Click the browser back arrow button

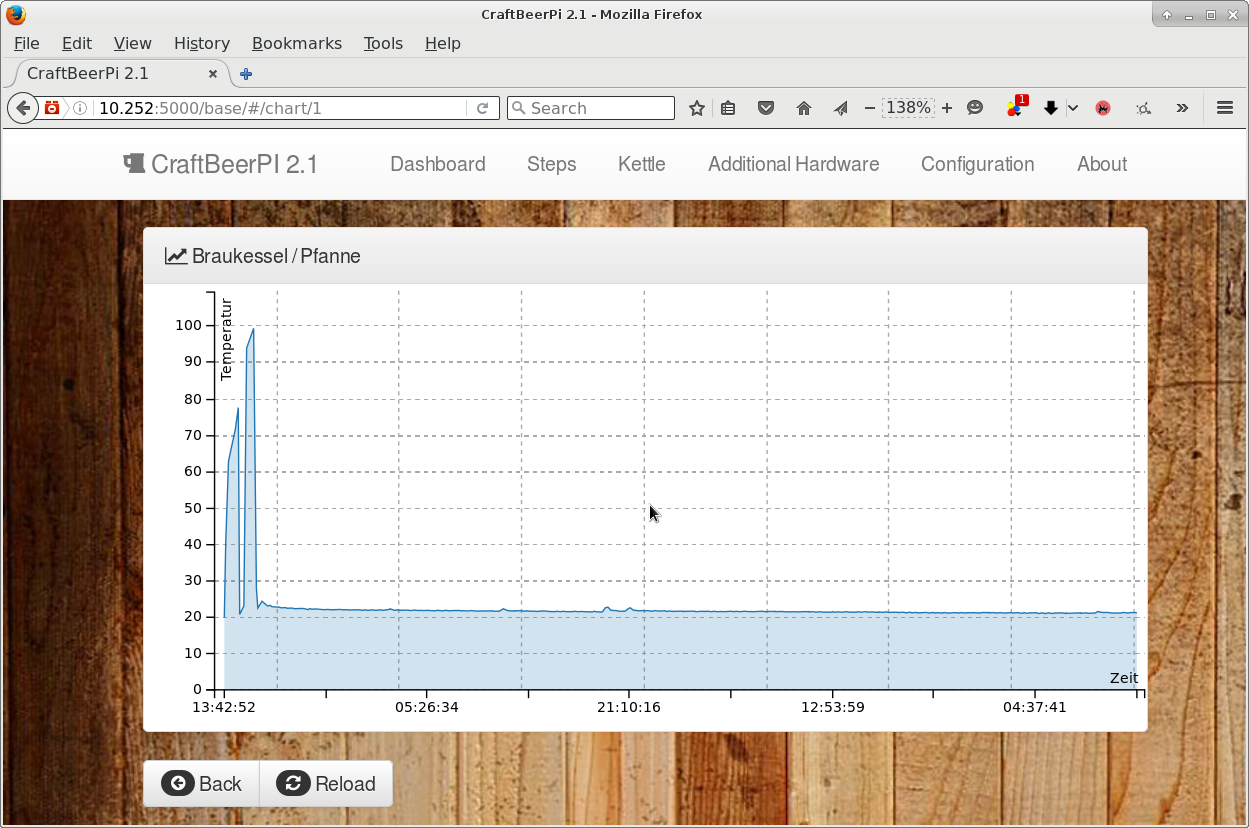[x=22, y=108]
